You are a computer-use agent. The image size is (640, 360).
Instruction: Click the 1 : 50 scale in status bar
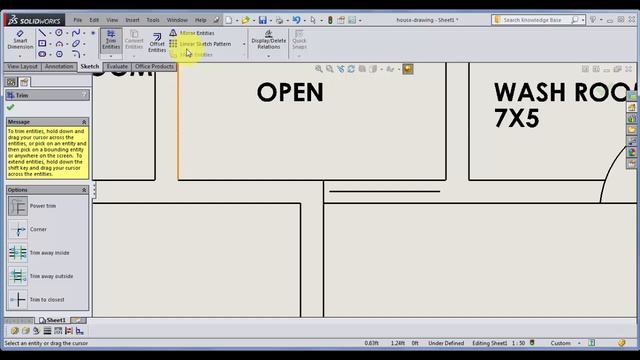pyautogui.click(x=518, y=343)
